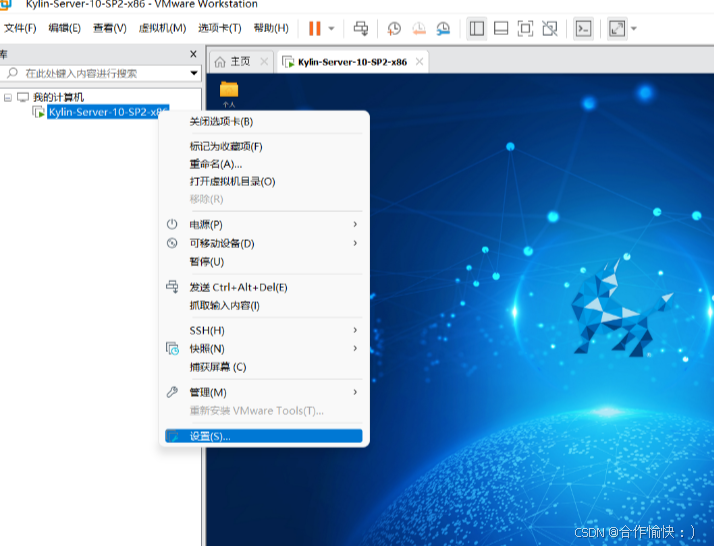714x546 pixels.
Task: Choose 发送 Ctrl+Alt+Del(E) in the context menu
Action: click(264, 287)
